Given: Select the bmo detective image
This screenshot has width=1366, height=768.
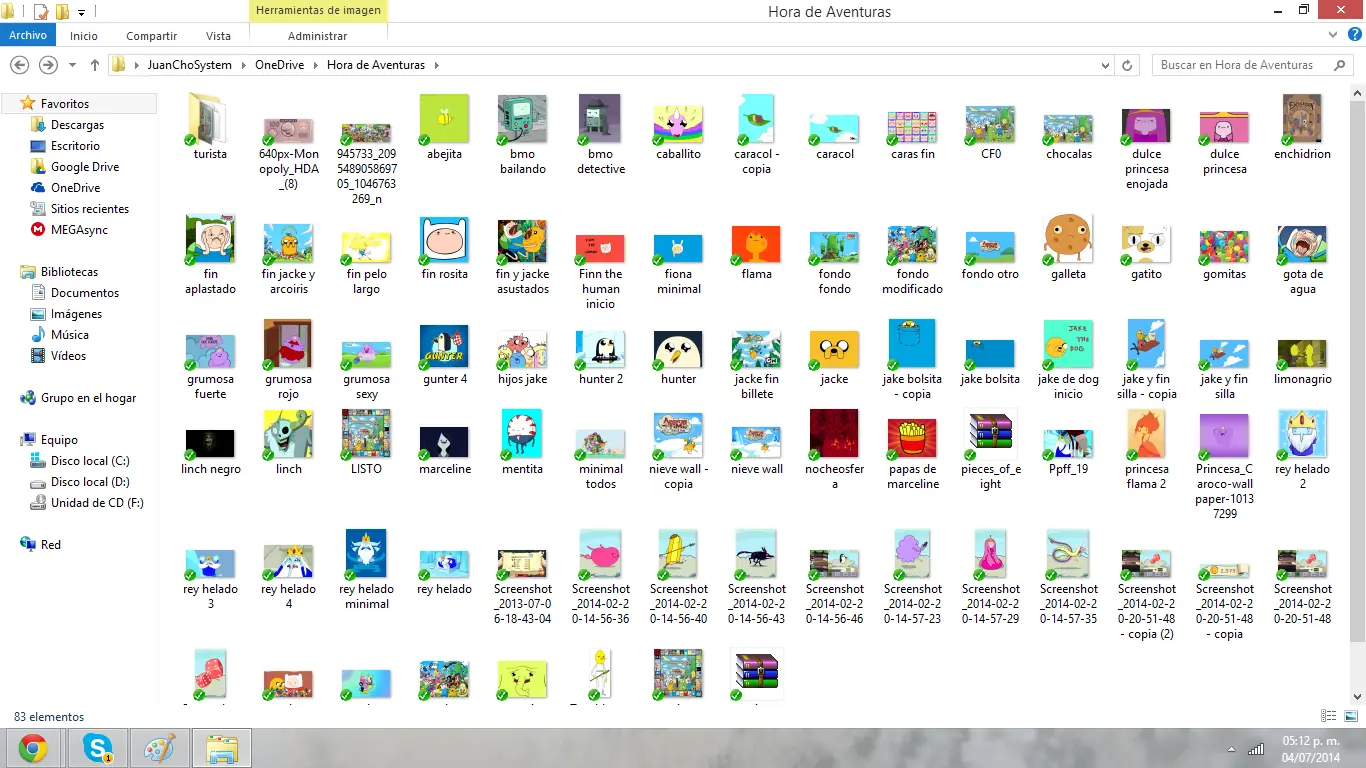Looking at the screenshot, I should (600, 134).
